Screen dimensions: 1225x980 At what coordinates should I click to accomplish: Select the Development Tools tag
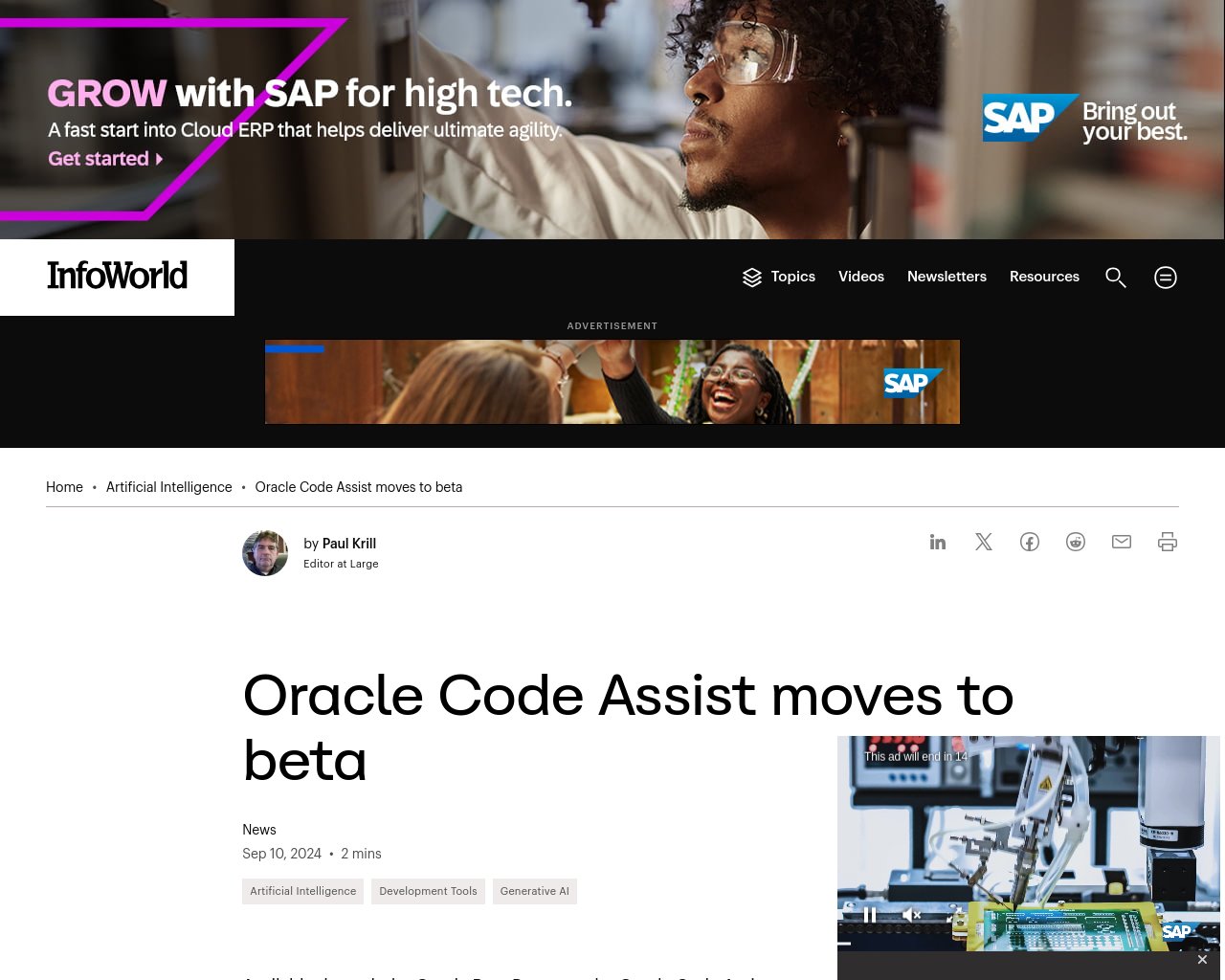428,891
